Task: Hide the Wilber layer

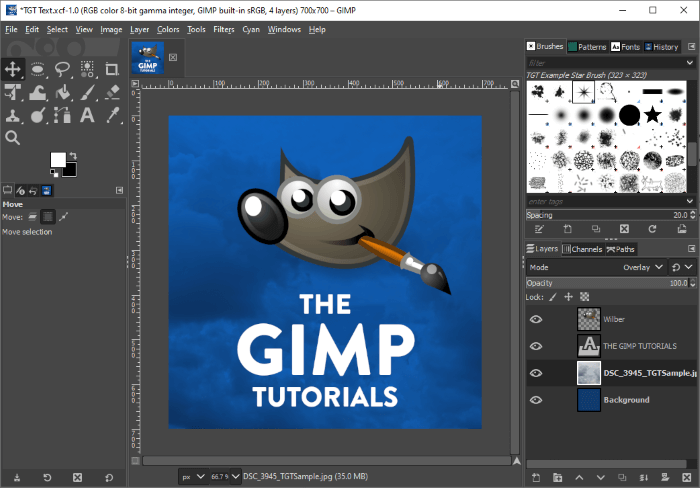Action: (x=536, y=319)
